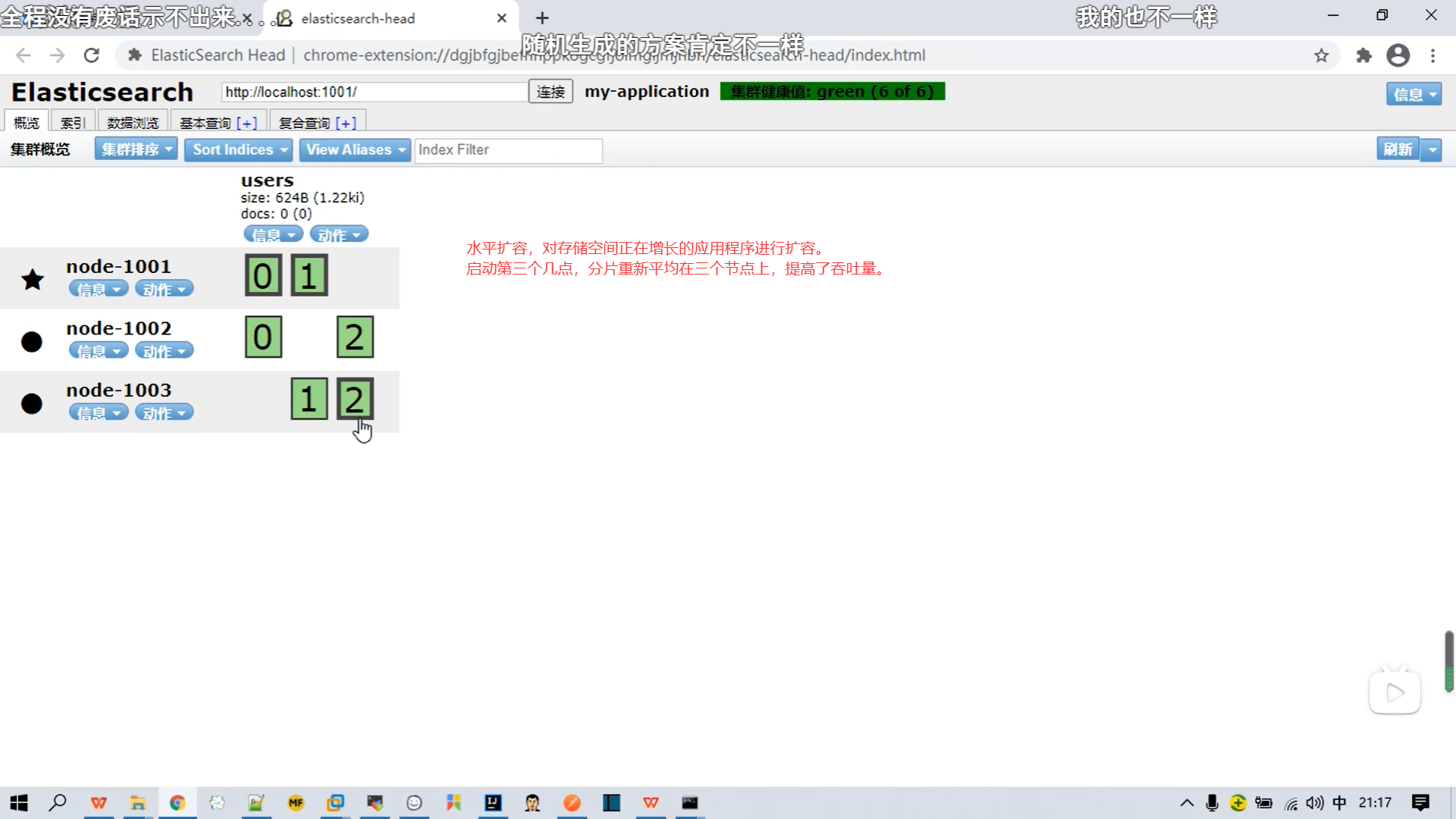The image size is (1456, 819).
Task: Click replica shard 2 on node-1002
Action: pyautogui.click(x=355, y=337)
